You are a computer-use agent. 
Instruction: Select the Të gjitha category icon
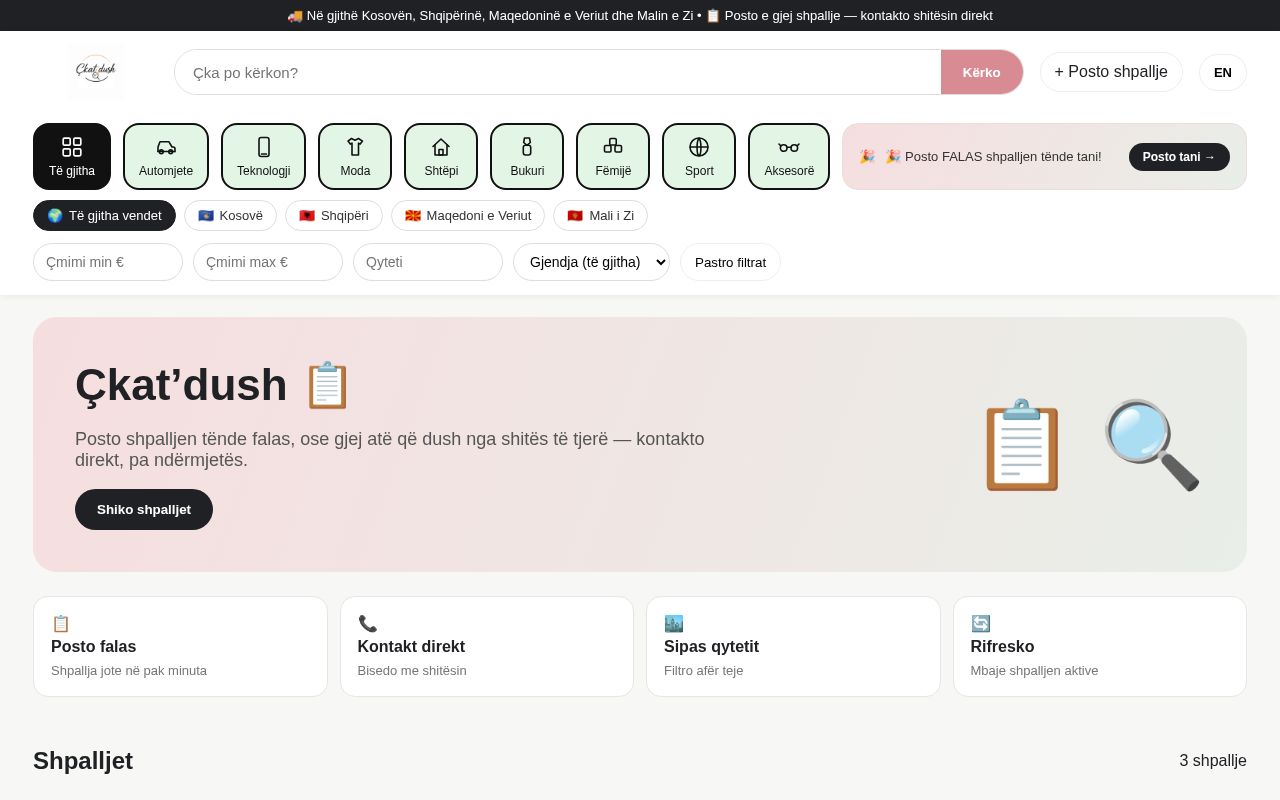click(x=72, y=156)
